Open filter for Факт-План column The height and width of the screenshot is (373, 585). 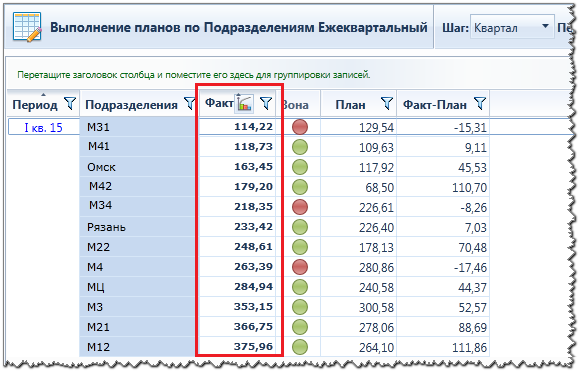point(480,103)
